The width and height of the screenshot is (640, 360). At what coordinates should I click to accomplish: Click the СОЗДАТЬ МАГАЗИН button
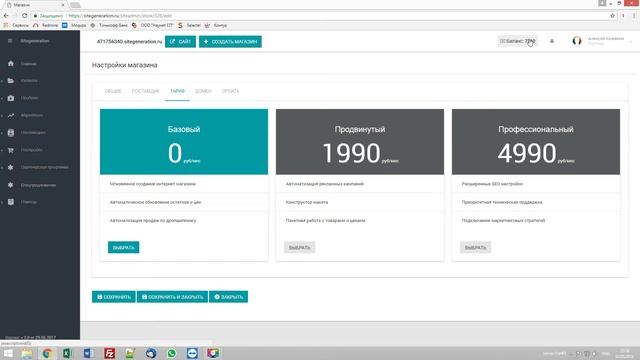[x=230, y=42]
